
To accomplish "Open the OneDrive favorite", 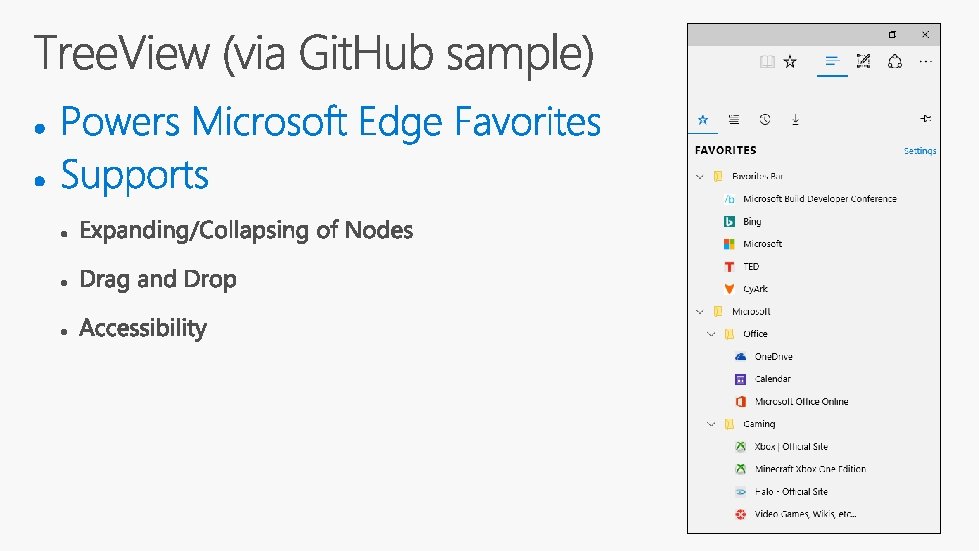I will [773, 356].
